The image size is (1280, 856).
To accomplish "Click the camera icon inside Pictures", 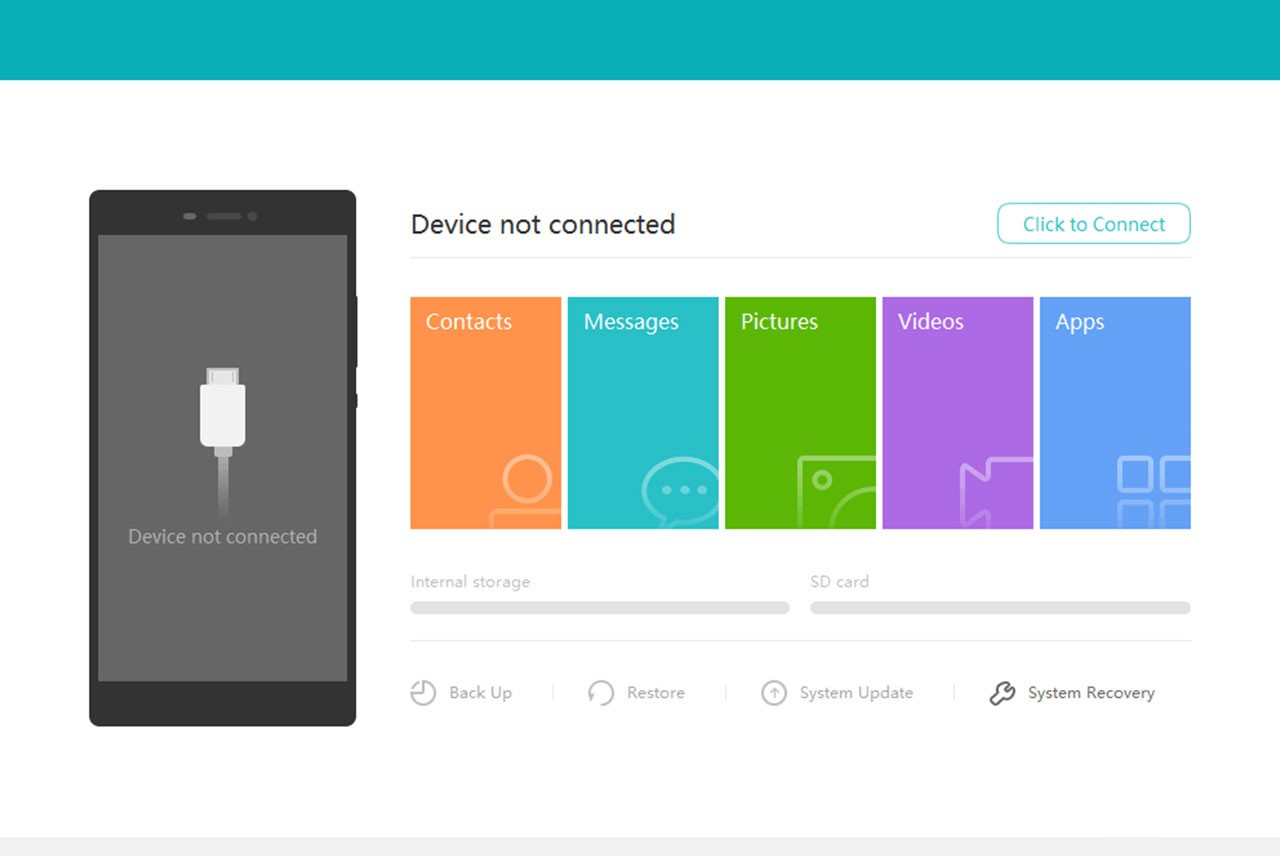I will pyautogui.click(x=838, y=492).
